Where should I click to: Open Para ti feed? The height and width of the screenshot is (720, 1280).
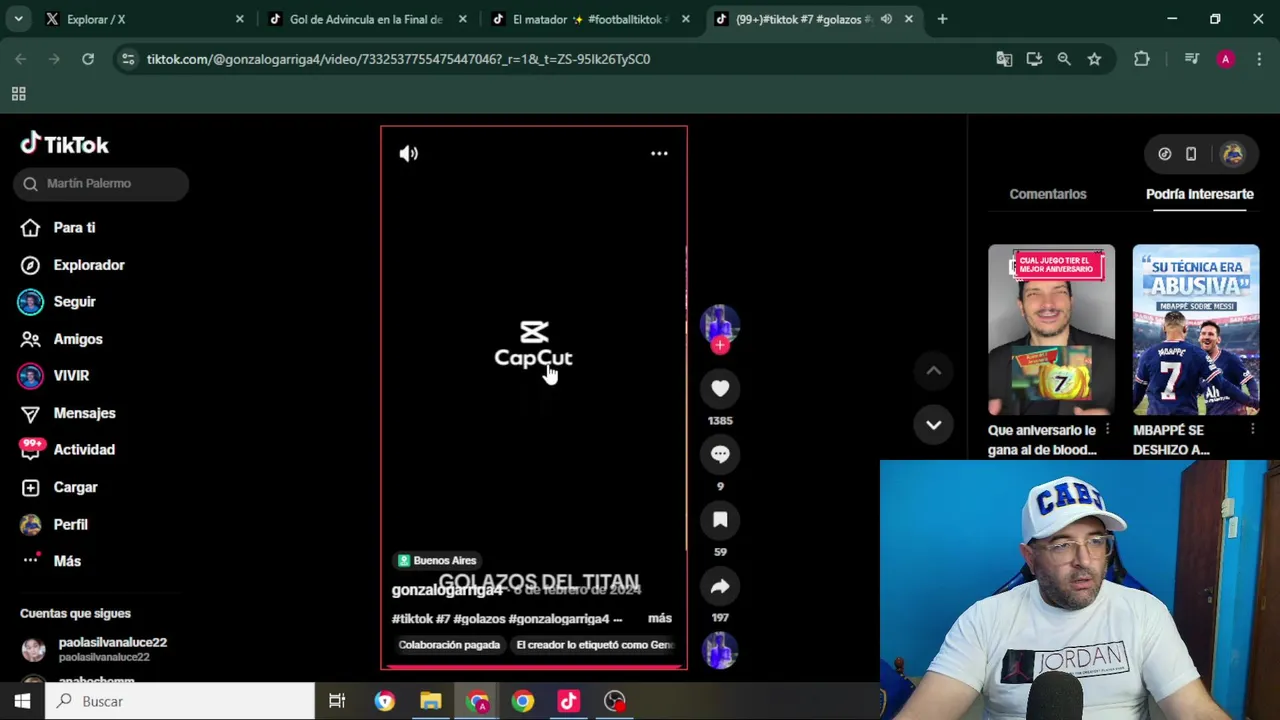pos(74,228)
